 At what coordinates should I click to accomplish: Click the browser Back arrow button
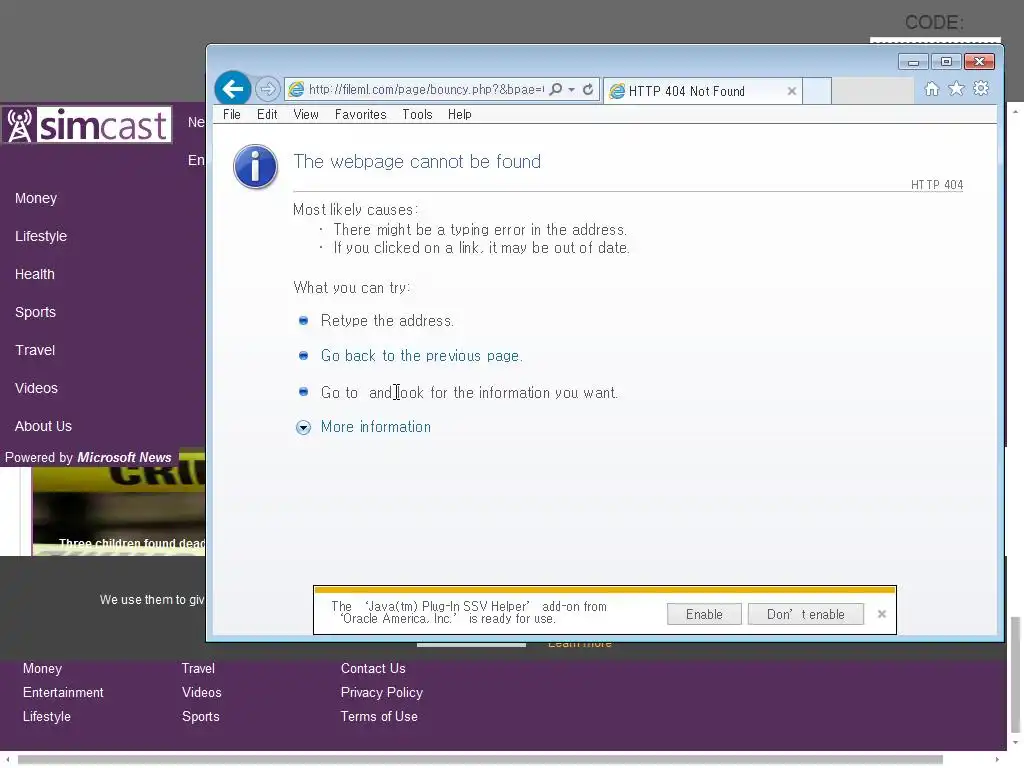click(x=232, y=89)
